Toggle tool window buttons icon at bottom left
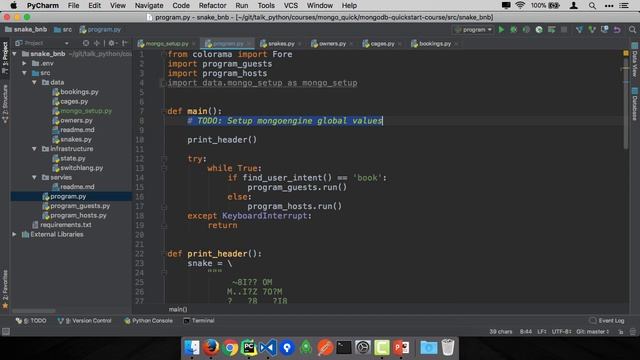 click(6, 332)
